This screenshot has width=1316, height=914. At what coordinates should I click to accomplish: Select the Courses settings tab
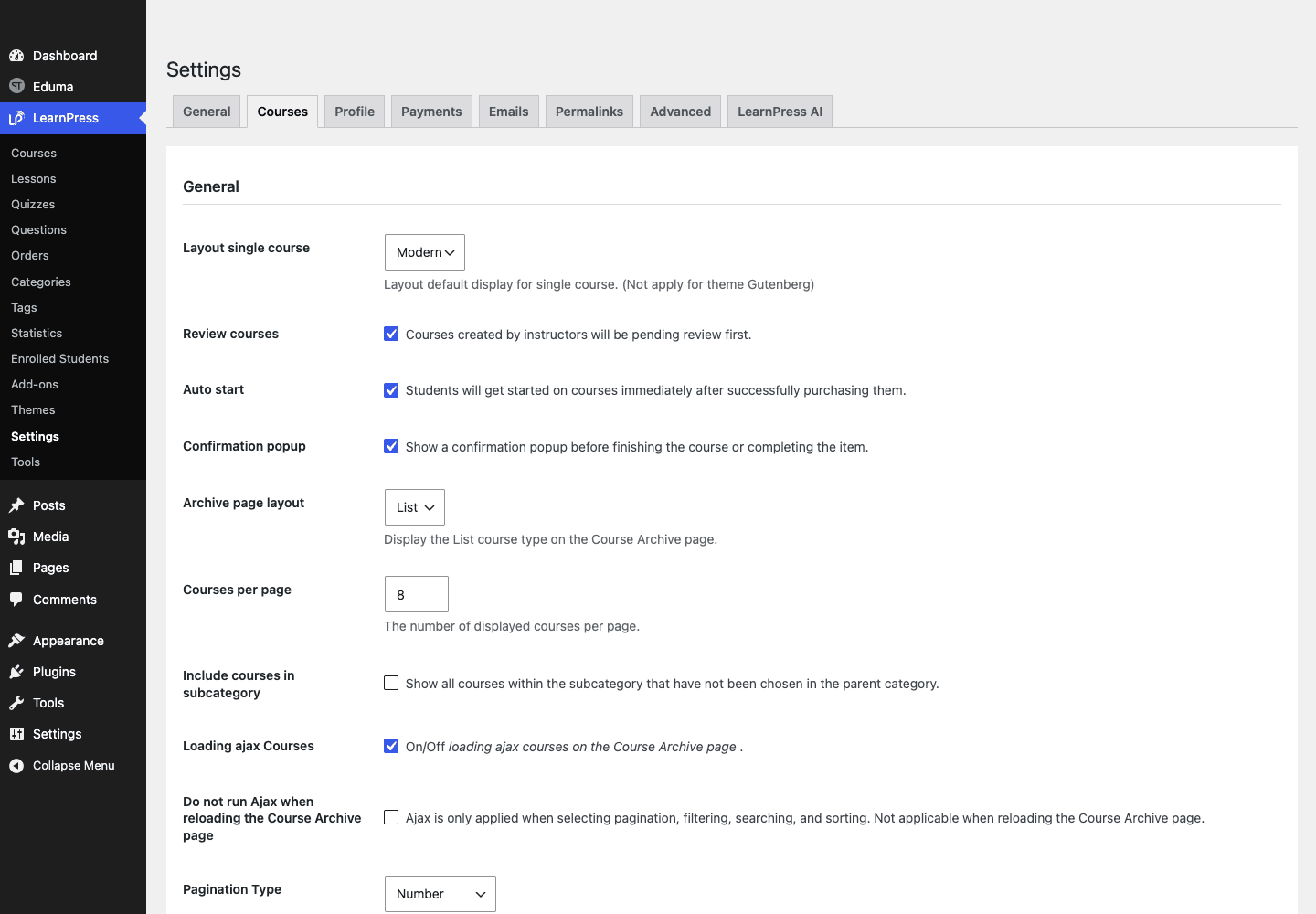(x=282, y=112)
